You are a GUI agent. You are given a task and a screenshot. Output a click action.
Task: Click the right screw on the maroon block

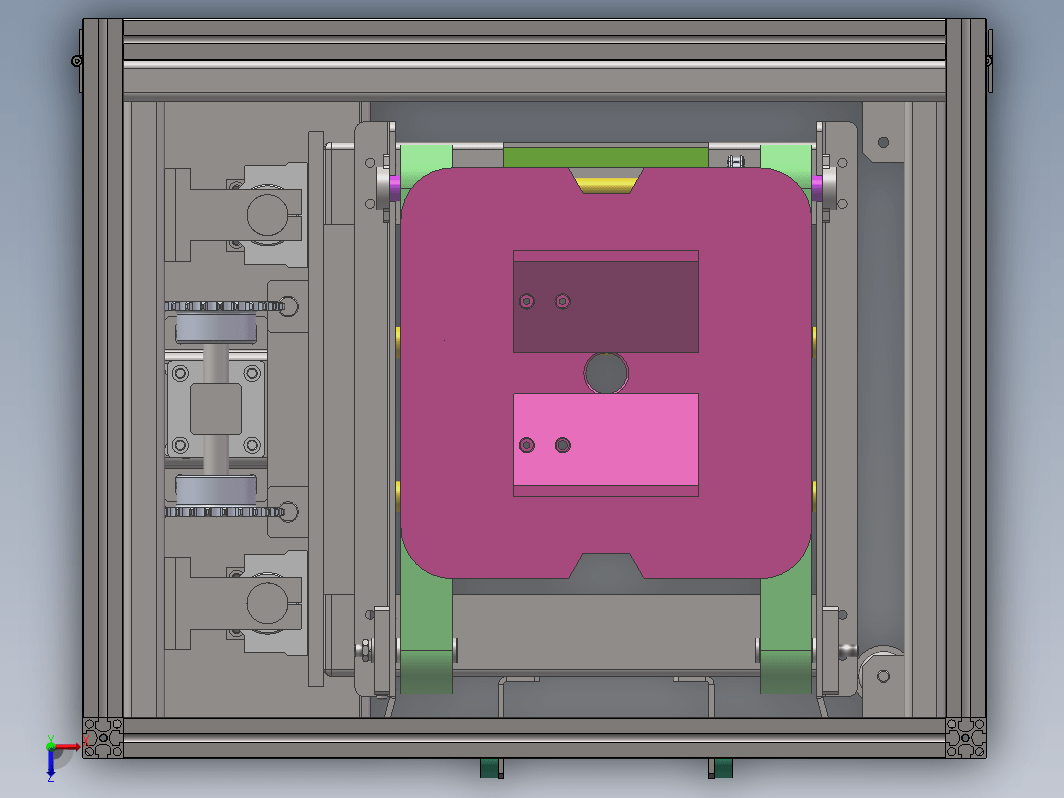(x=563, y=301)
